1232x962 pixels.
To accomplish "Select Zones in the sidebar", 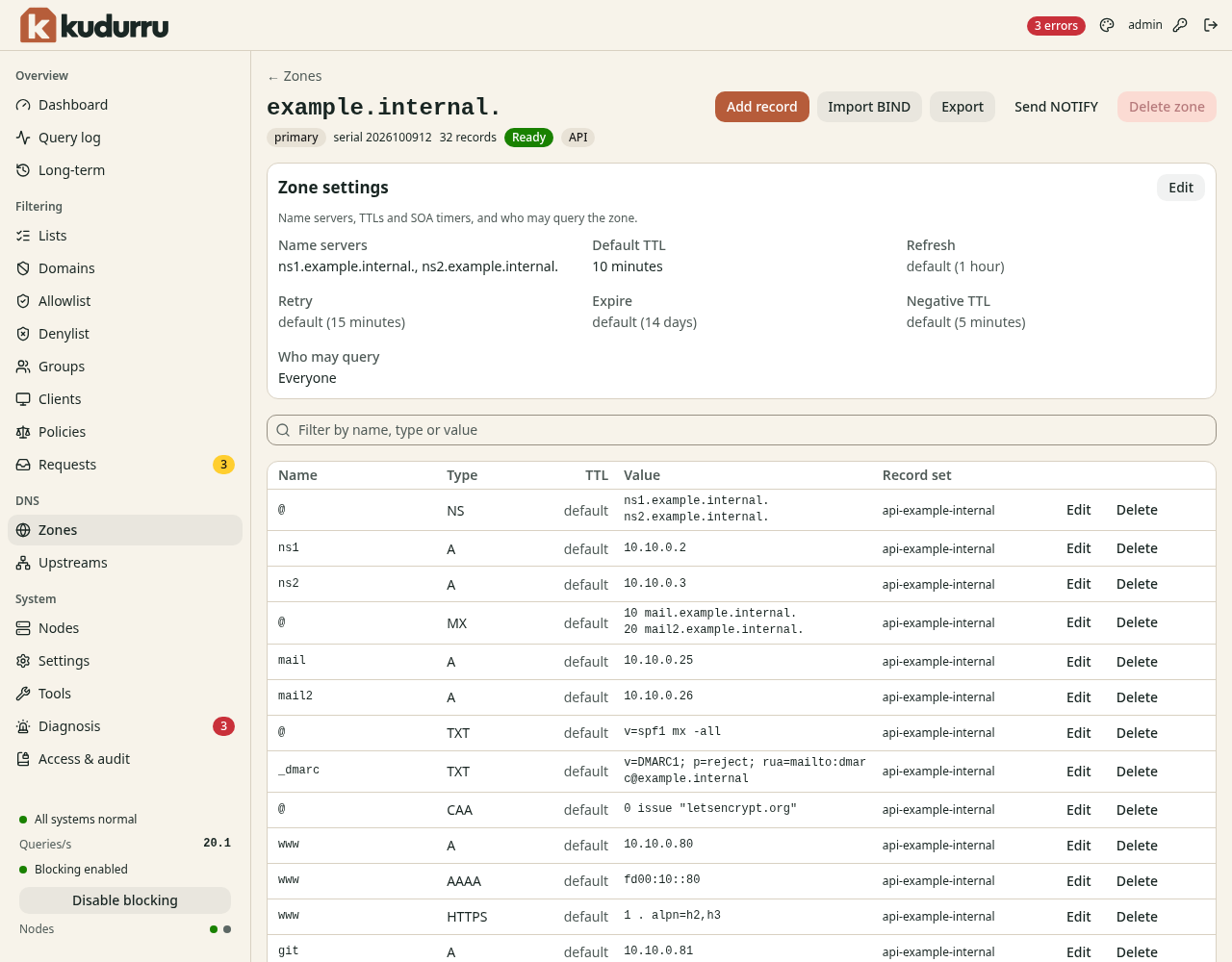I will (125, 530).
